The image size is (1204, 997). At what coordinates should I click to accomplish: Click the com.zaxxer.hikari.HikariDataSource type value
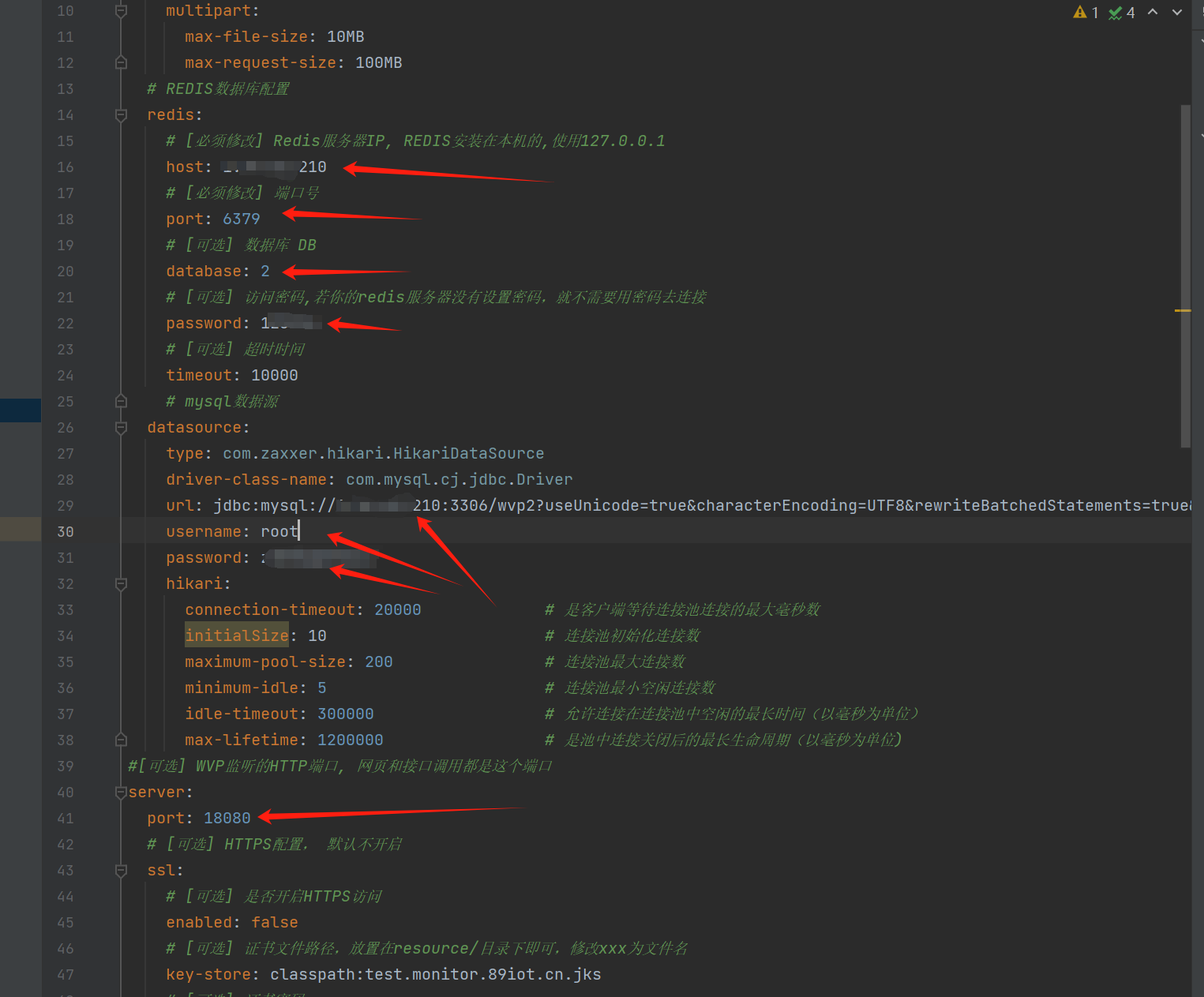384,454
